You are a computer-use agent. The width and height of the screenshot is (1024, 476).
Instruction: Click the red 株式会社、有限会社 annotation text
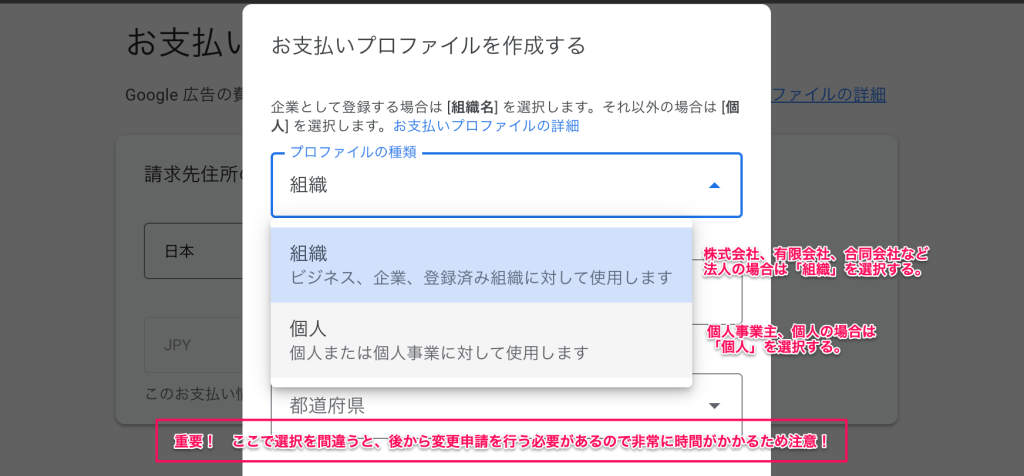pyautogui.click(x=815, y=261)
